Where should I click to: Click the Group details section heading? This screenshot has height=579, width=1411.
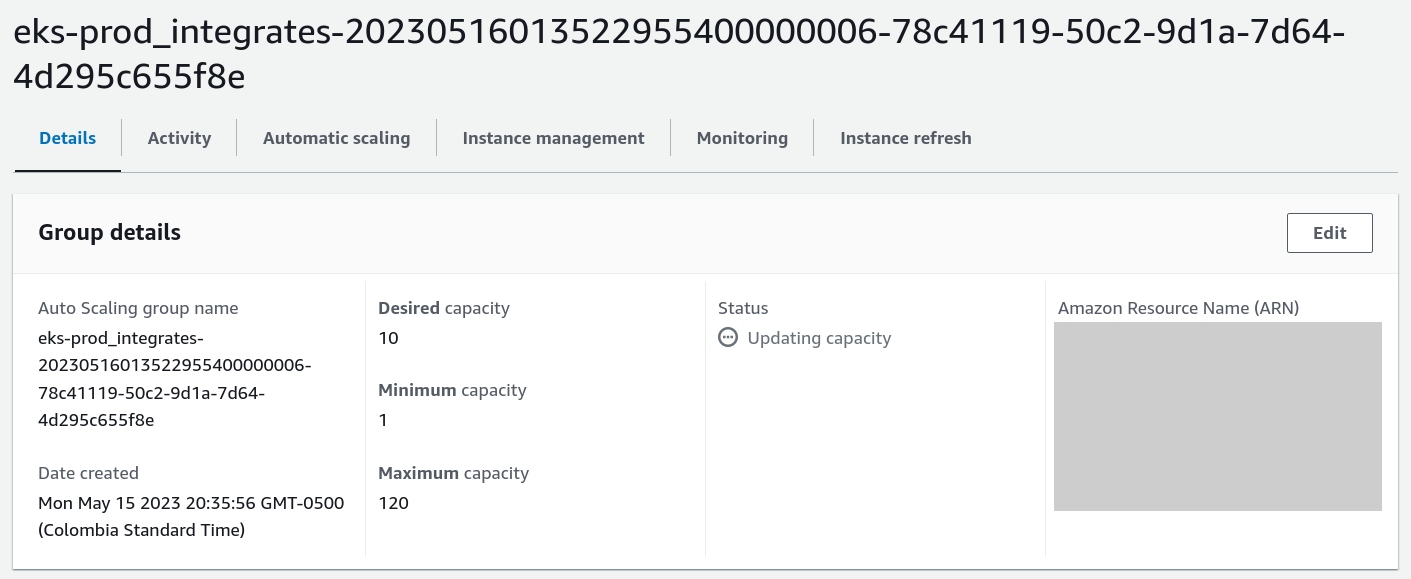110,232
